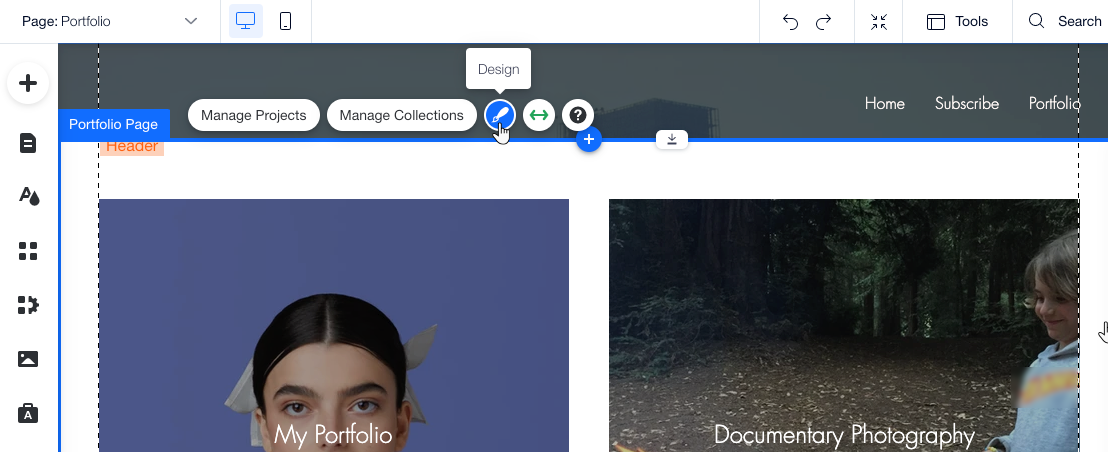Open the integrations puzzle-gear sidebar icon
Image resolution: width=1108 pixels, height=452 pixels.
pos(28,304)
